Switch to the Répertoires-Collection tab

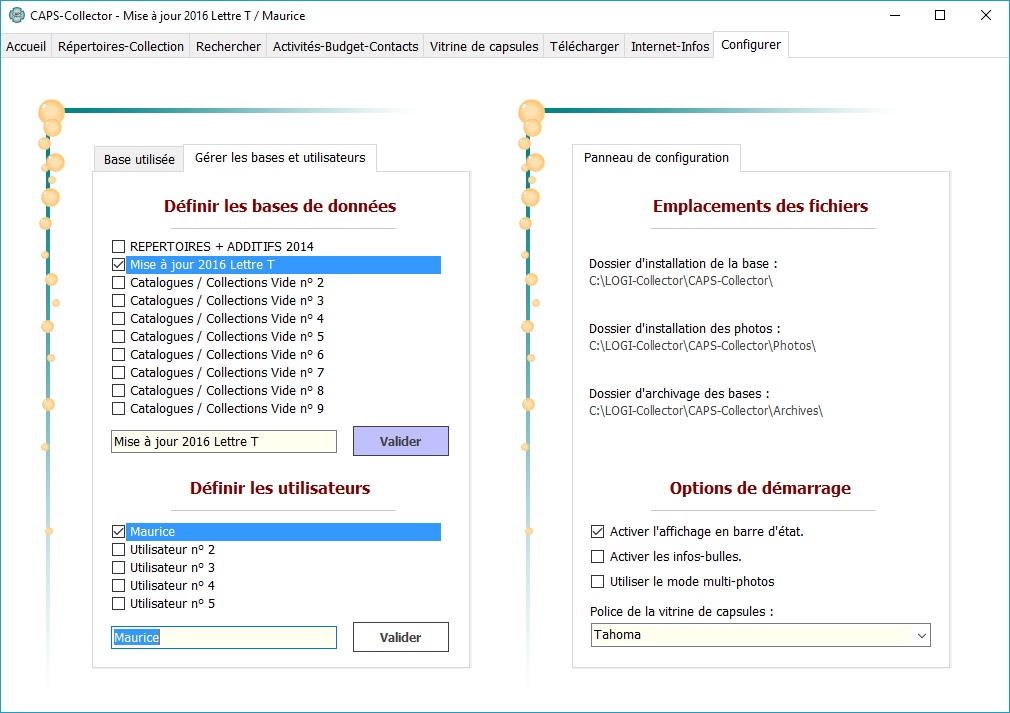121,46
